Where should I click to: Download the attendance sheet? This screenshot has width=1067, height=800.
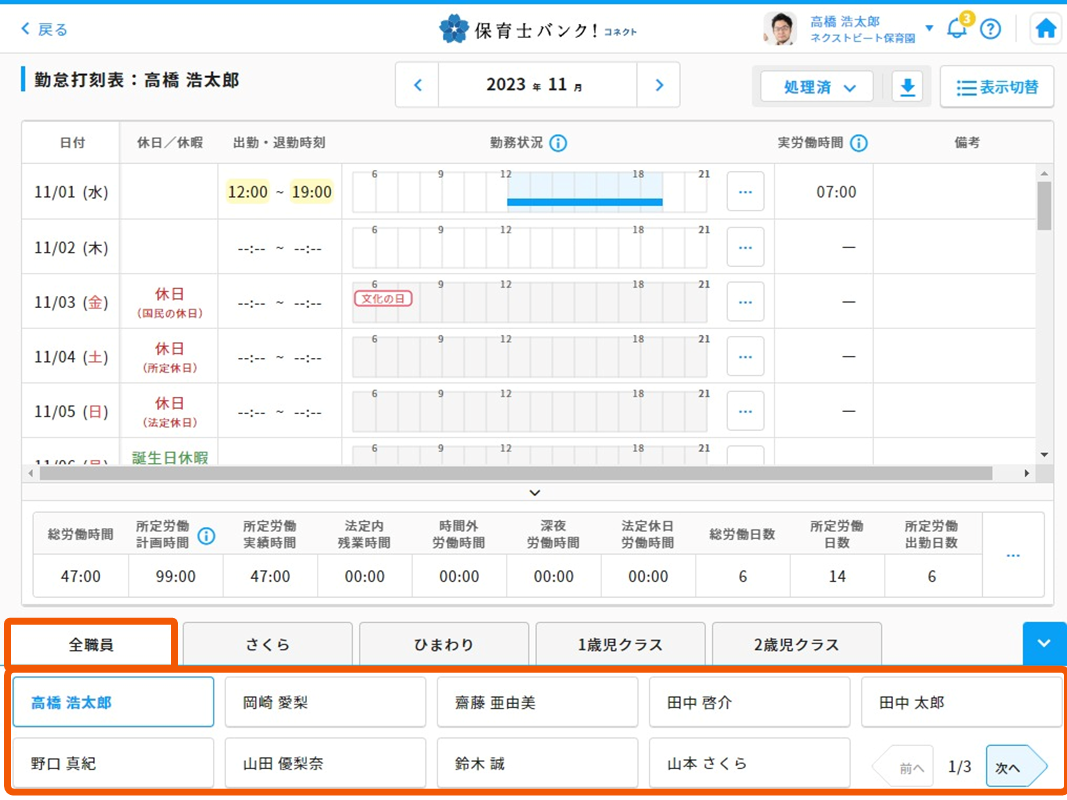pyautogui.click(x=907, y=87)
